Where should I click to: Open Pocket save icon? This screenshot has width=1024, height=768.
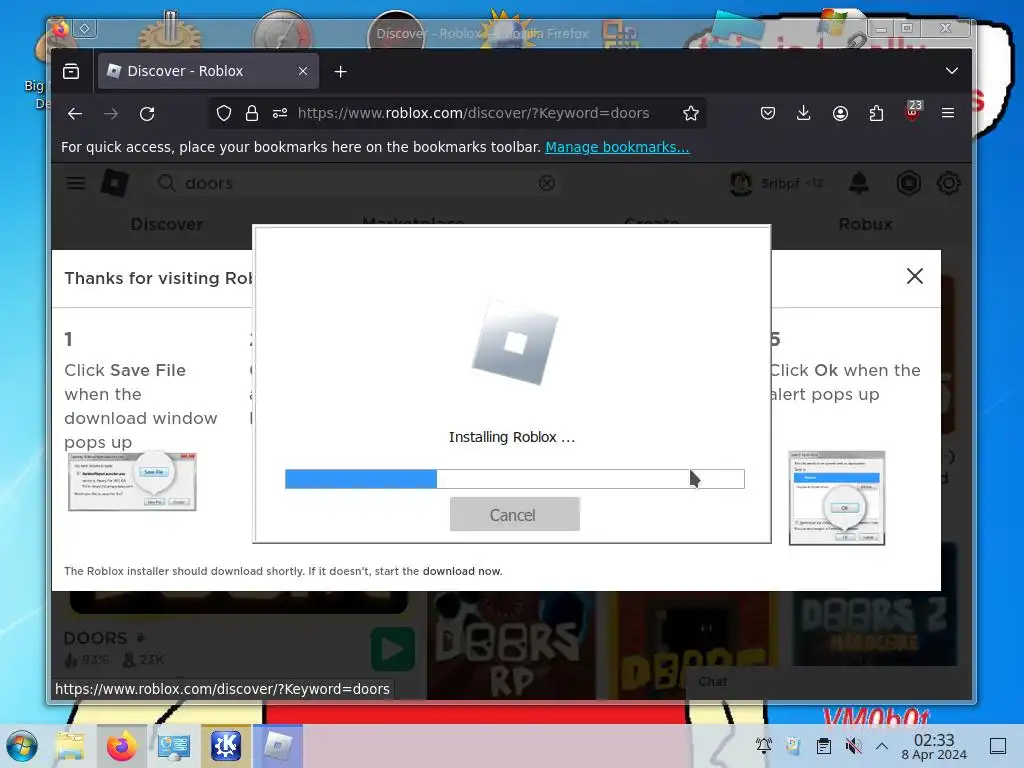point(768,114)
